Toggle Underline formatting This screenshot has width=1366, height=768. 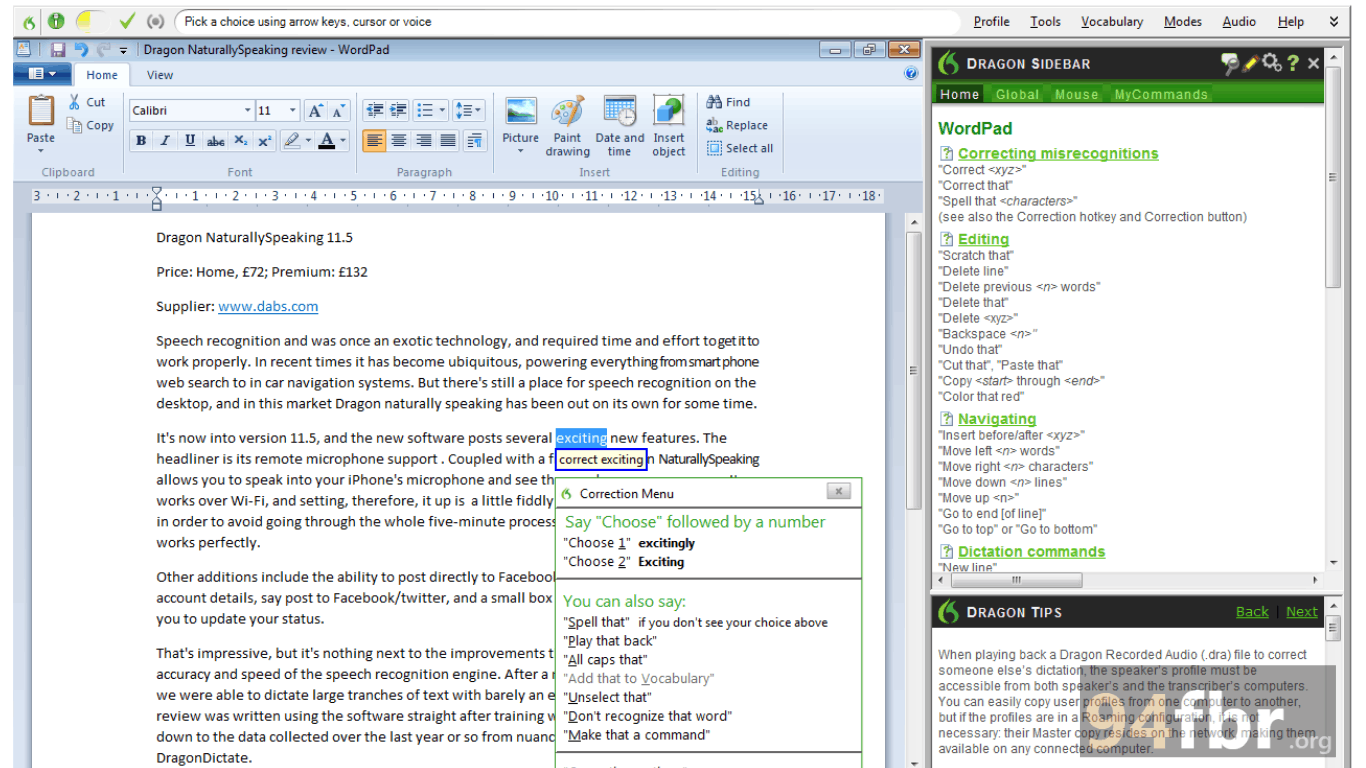(x=190, y=141)
